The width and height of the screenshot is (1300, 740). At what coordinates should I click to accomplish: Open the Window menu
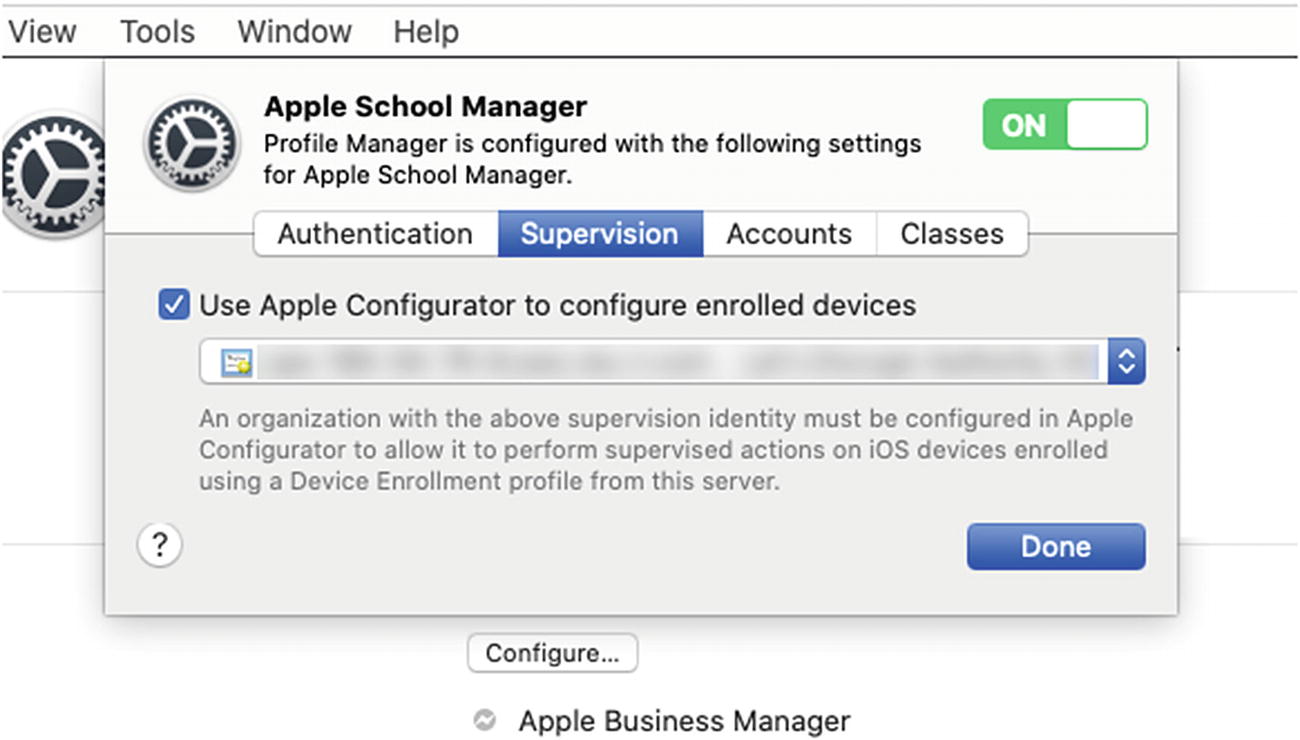(x=294, y=32)
